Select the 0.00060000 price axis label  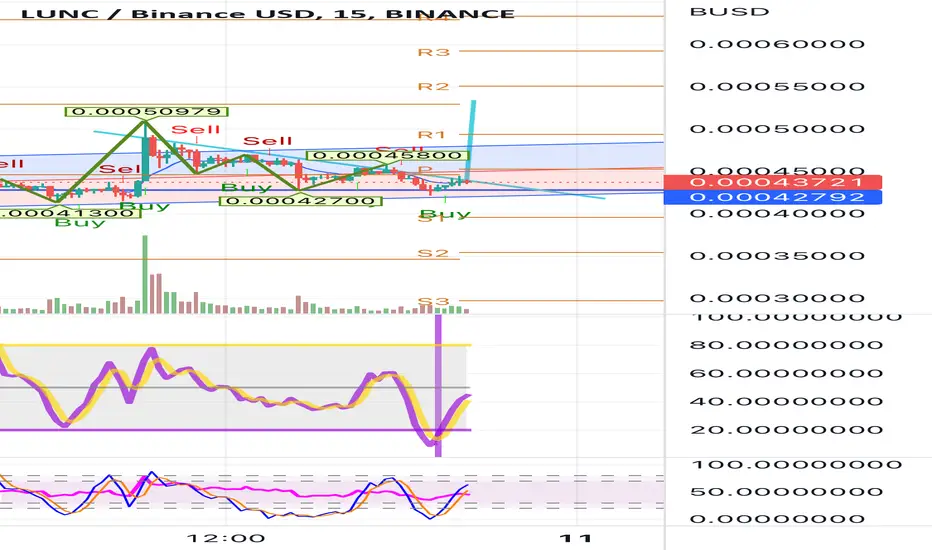pos(777,44)
